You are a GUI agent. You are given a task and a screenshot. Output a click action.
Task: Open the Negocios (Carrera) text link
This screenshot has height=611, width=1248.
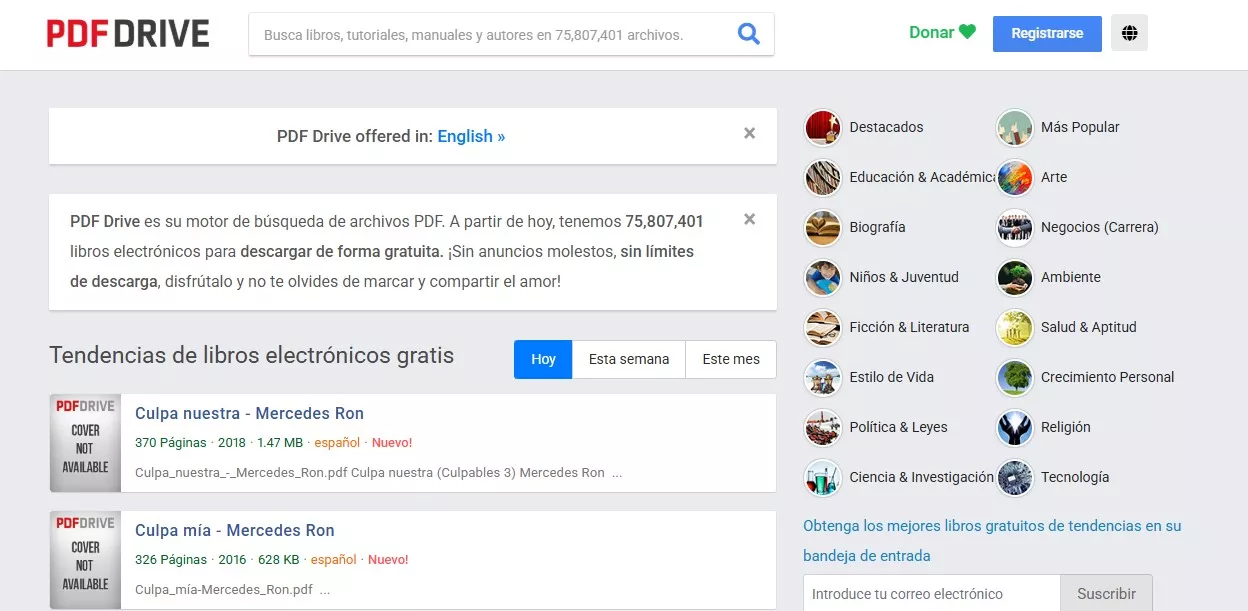click(1100, 227)
